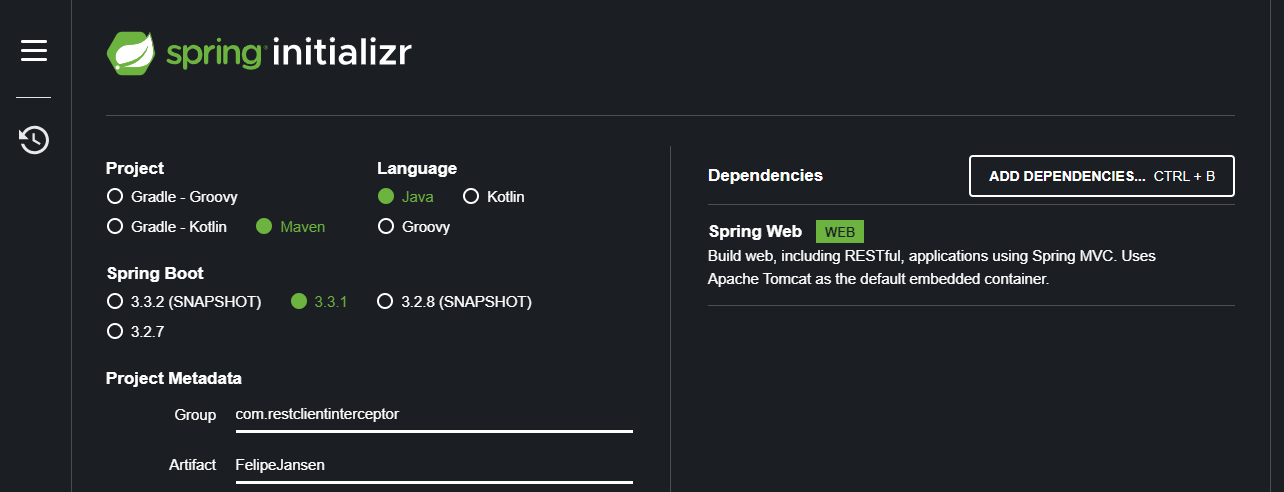The height and width of the screenshot is (492, 1284).
Task: Focus the Artifact text field
Action: coord(434,465)
